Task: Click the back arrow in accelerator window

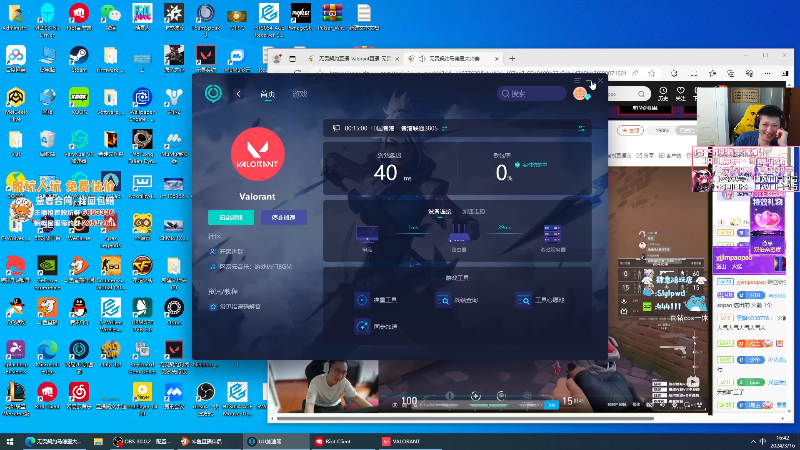Action: click(238, 94)
